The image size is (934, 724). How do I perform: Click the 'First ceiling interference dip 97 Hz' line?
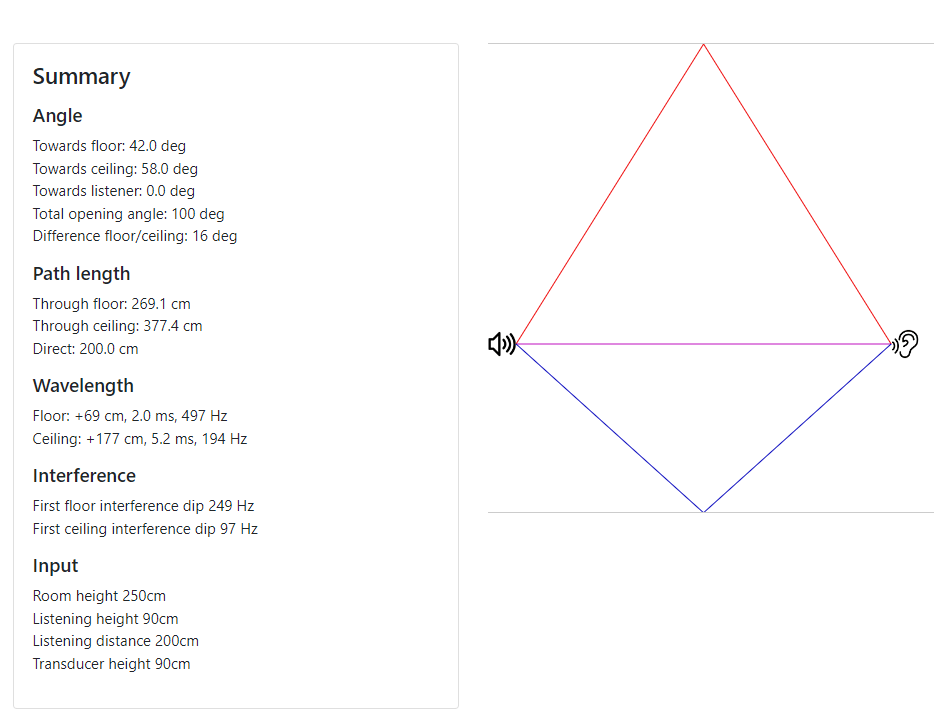(x=145, y=529)
